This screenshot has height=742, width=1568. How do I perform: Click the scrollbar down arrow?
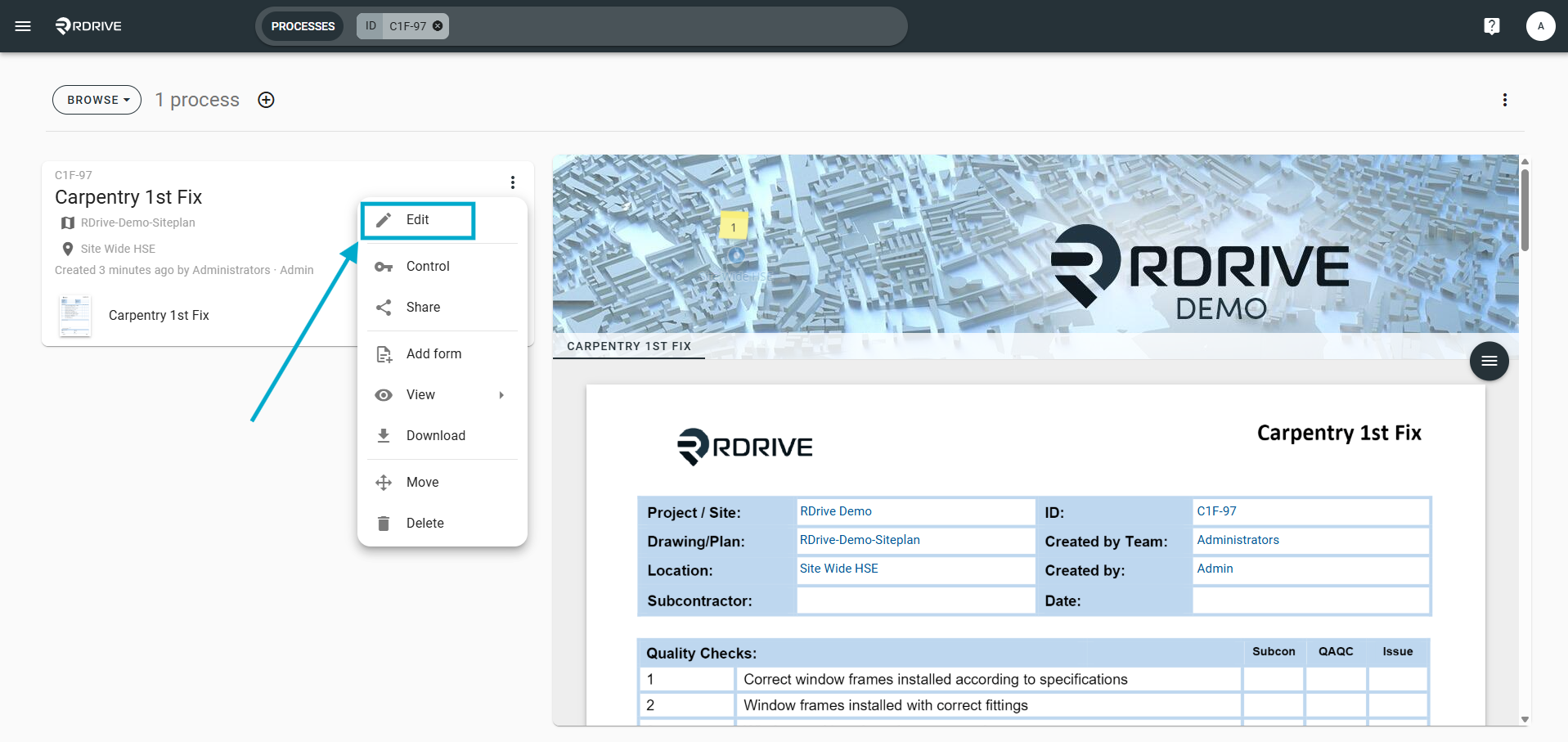[x=1525, y=720]
